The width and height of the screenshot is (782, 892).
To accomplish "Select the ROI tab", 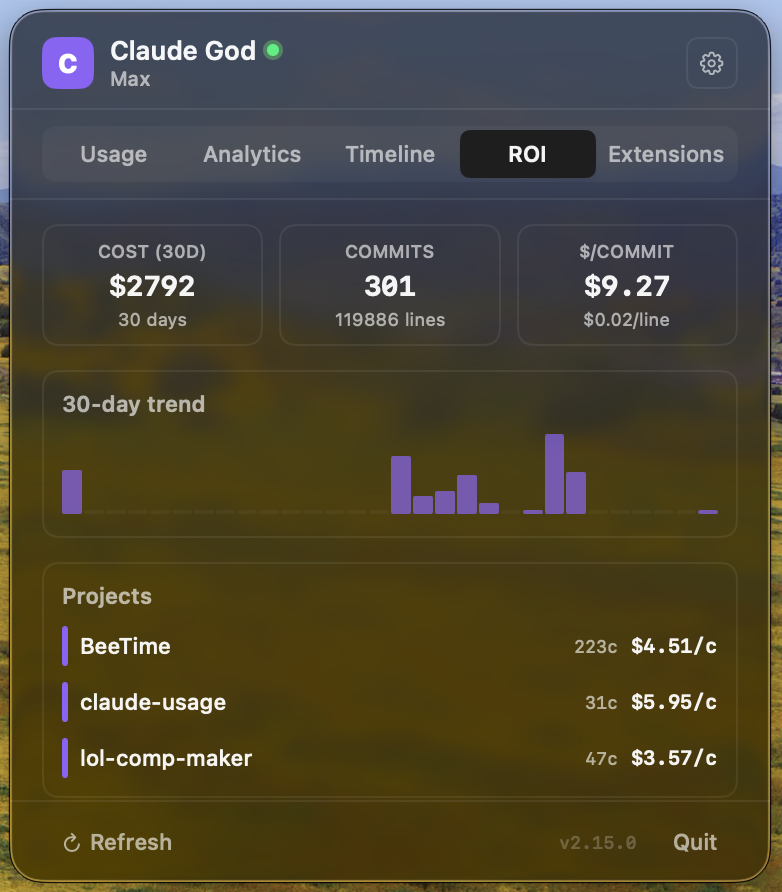I will click(527, 154).
